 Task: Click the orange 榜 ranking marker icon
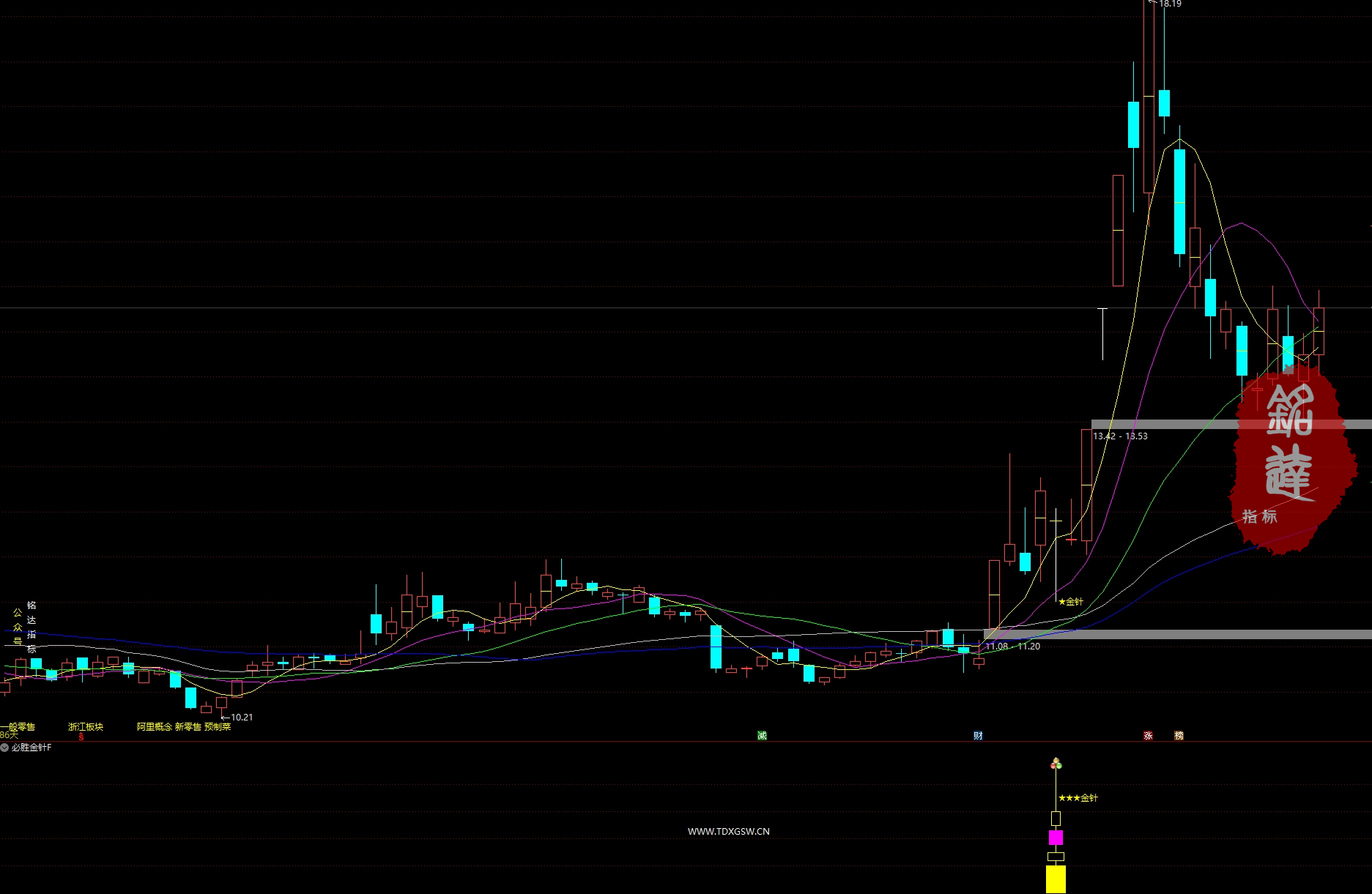[x=1179, y=735]
